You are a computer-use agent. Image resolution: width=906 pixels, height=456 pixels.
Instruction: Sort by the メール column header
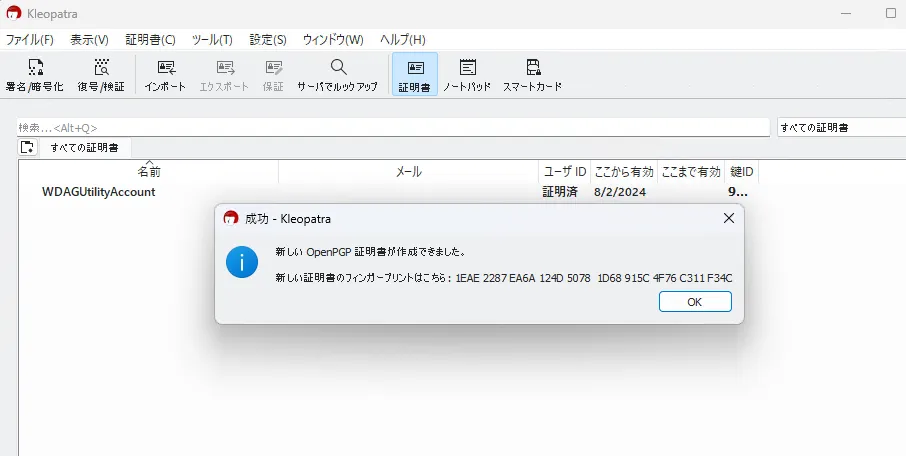point(409,172)
